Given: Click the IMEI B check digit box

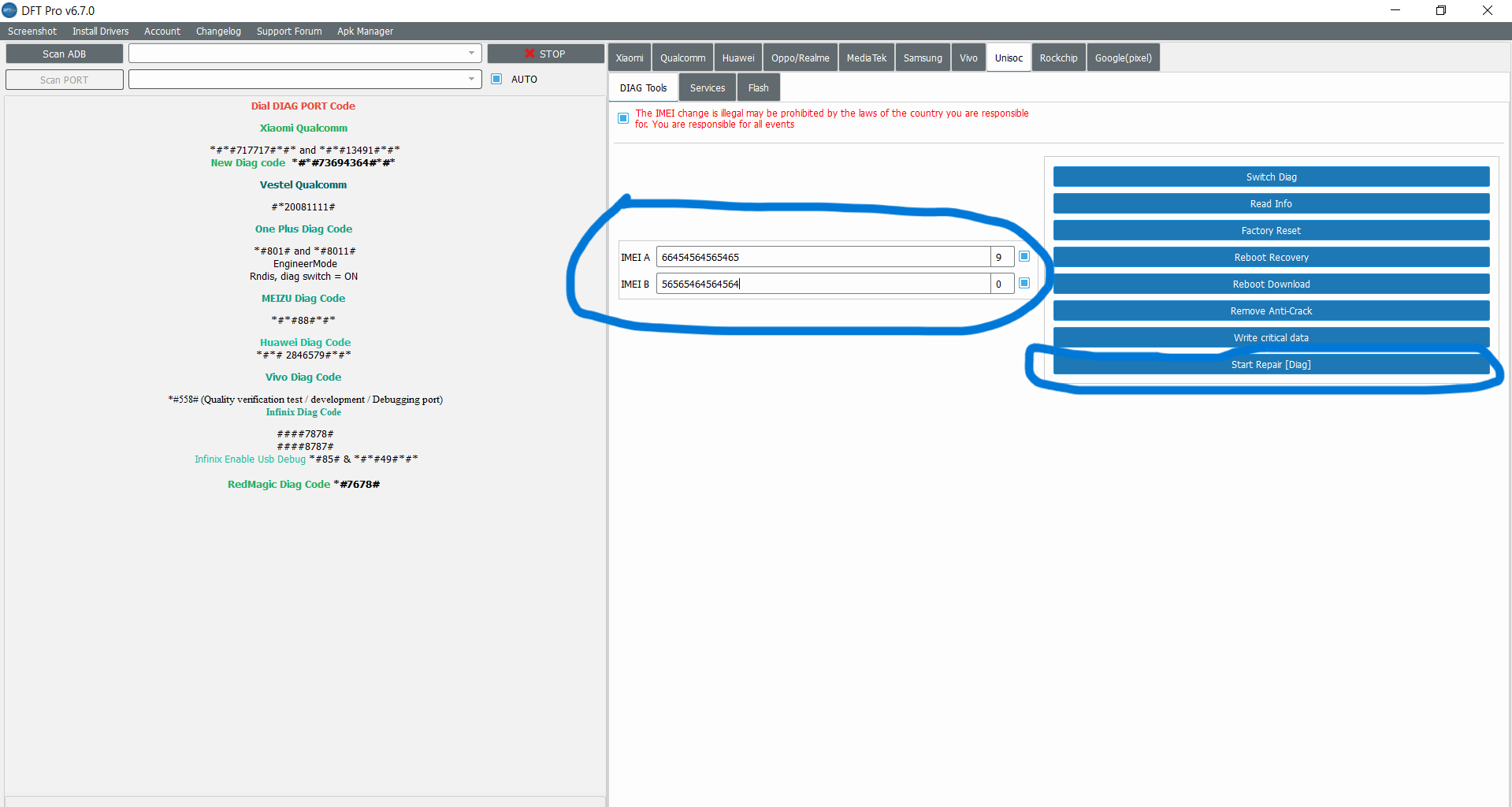Looking at the screenshot, I should click(x=1001, y=284).
